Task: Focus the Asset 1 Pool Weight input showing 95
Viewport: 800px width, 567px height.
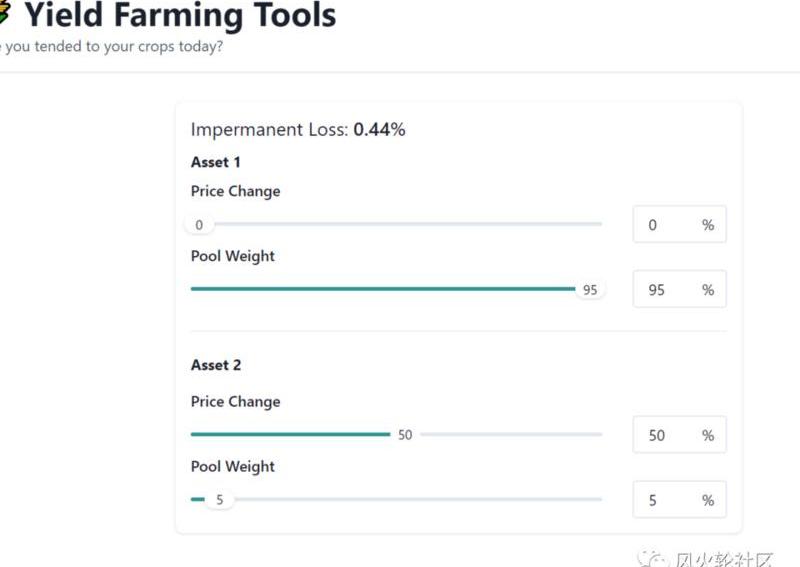Action: [679, 289]
